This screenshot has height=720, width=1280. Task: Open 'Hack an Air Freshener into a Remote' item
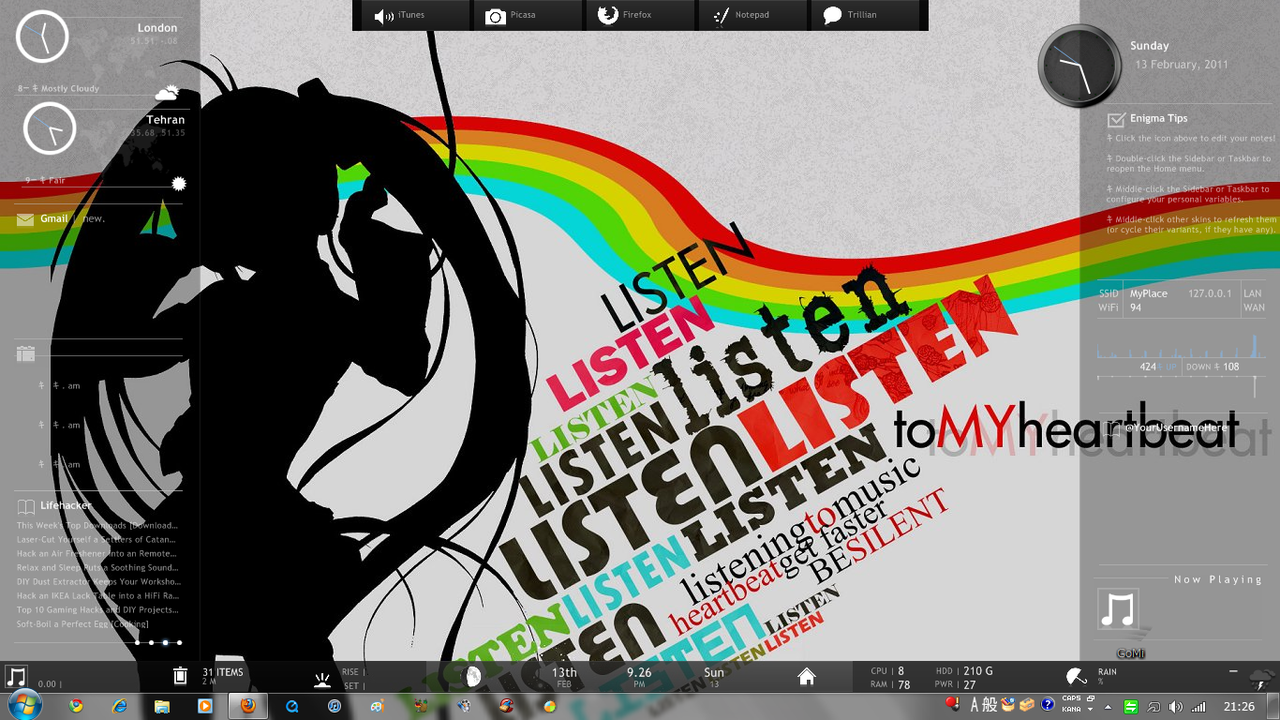click(x=97, y=553)
